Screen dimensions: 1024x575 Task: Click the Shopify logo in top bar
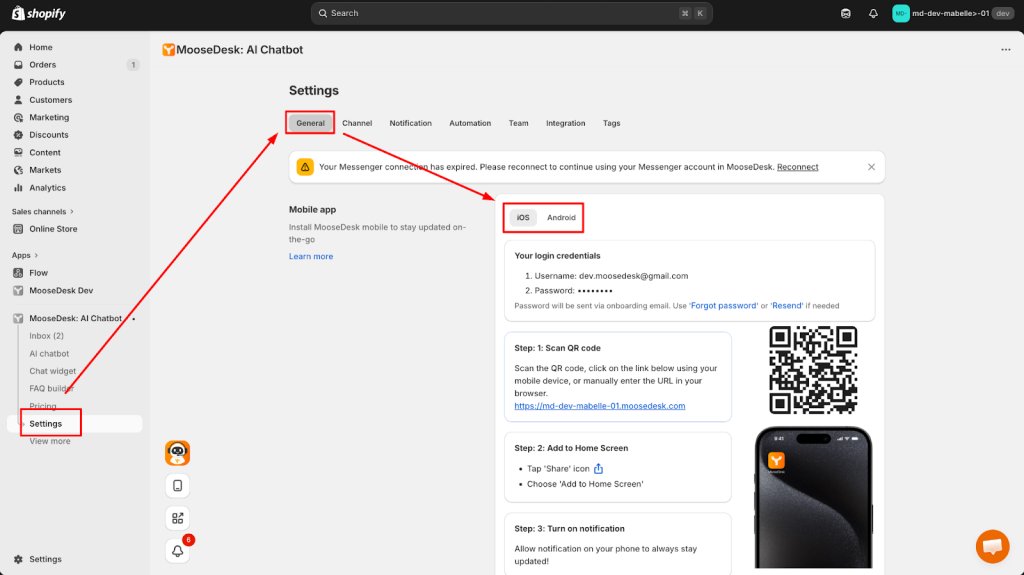(38, 13)
